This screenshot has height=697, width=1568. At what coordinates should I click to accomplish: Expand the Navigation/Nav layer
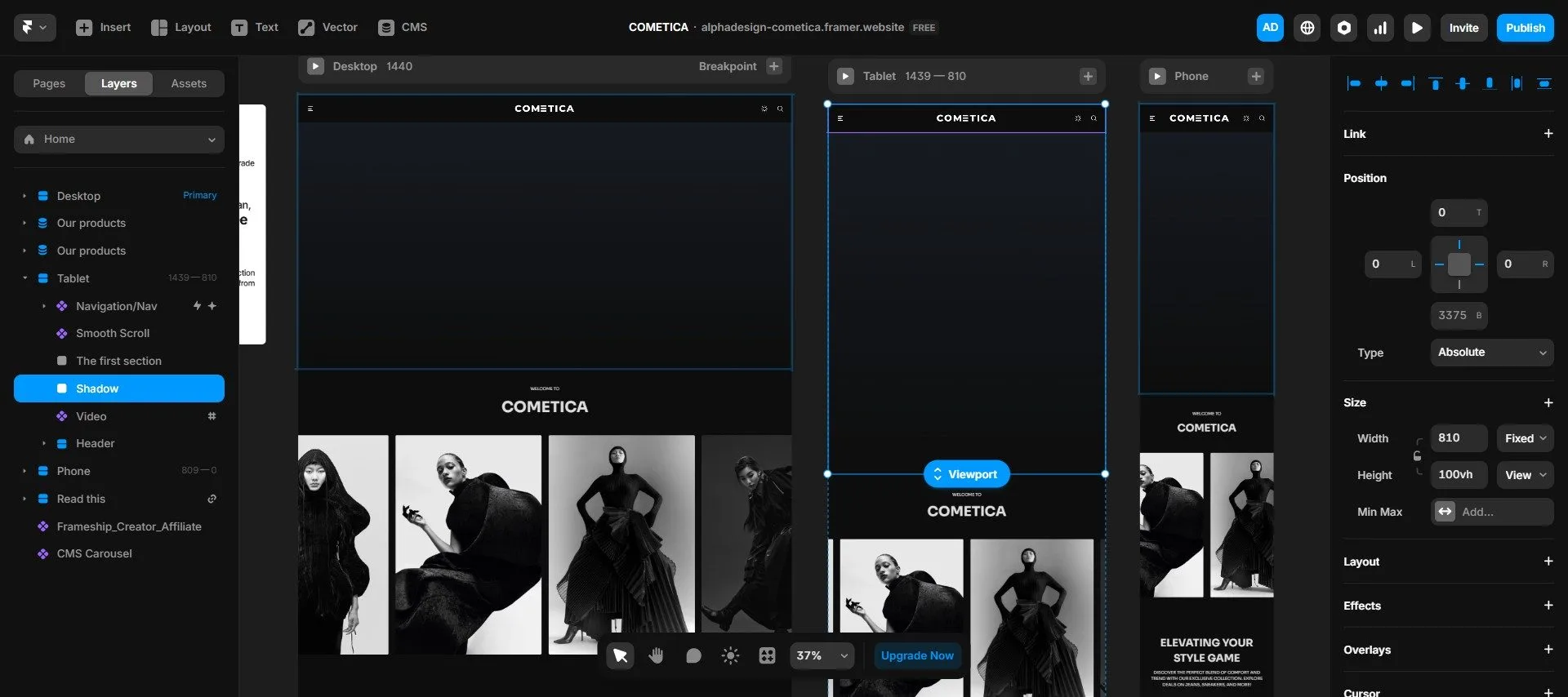point(43,306)
